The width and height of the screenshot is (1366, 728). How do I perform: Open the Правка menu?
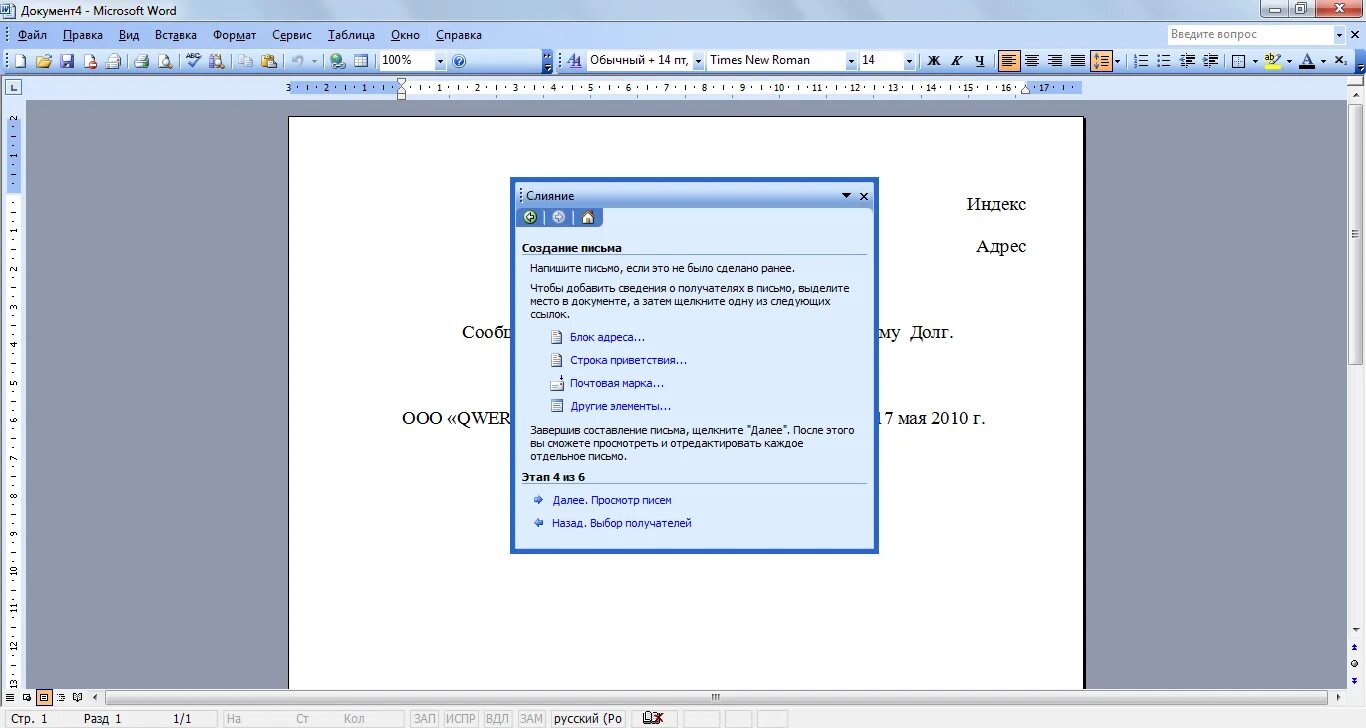[x=83, y=35]
